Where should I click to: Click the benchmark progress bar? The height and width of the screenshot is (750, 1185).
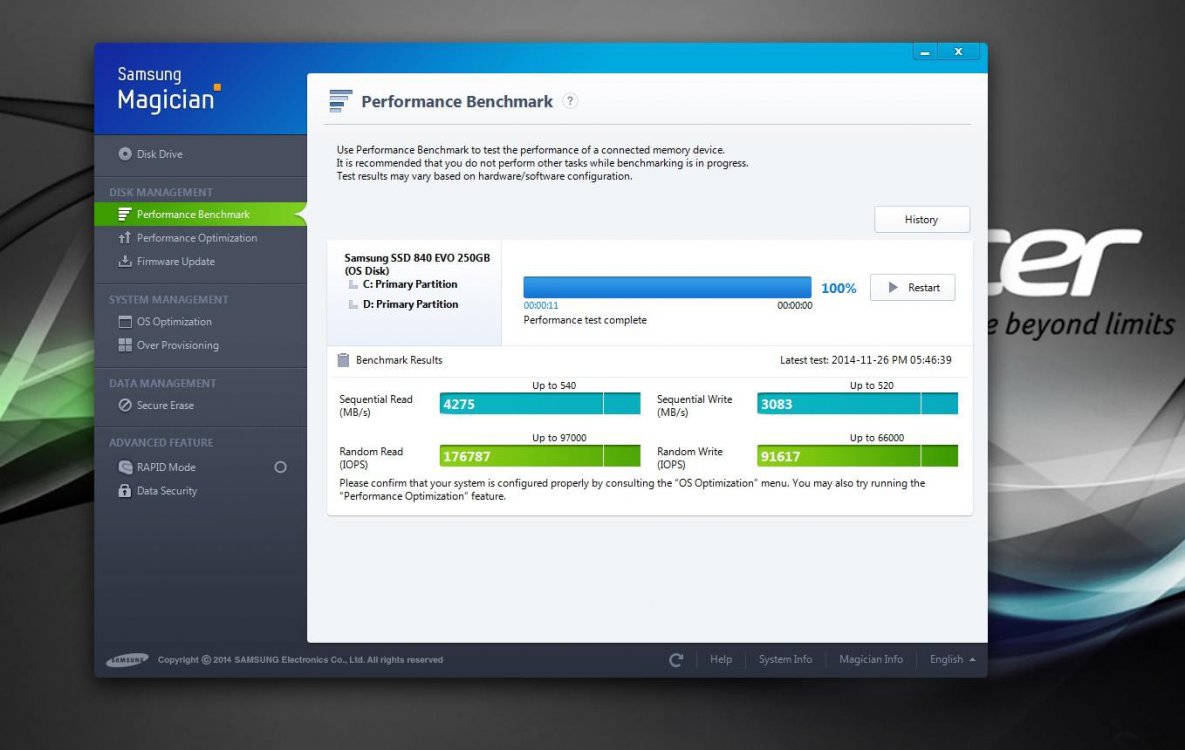[667, 287]
